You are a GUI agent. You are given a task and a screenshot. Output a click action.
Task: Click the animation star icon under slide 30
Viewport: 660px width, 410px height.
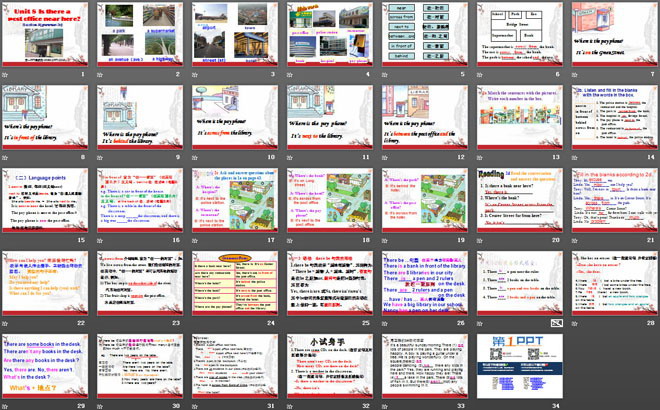click(x=100, y=406)
